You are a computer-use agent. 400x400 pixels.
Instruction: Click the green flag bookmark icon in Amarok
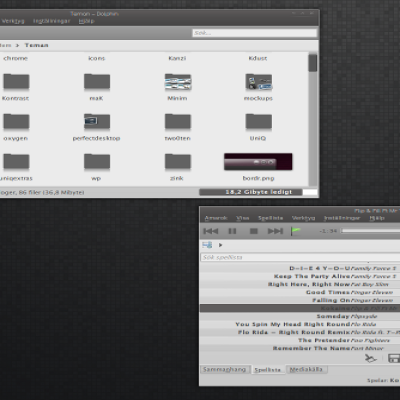[x=295, y=231]
